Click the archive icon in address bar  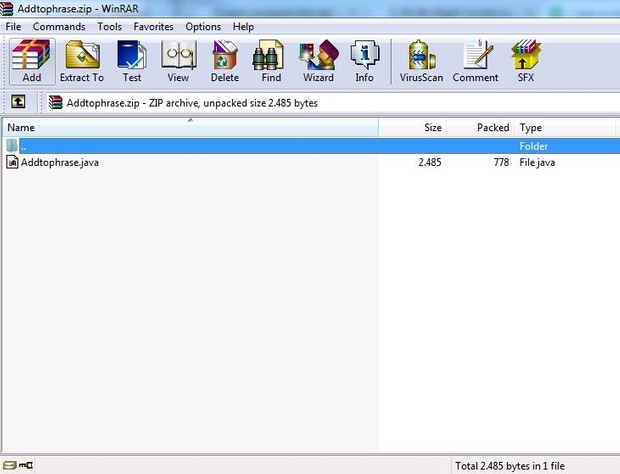point(55,102)
